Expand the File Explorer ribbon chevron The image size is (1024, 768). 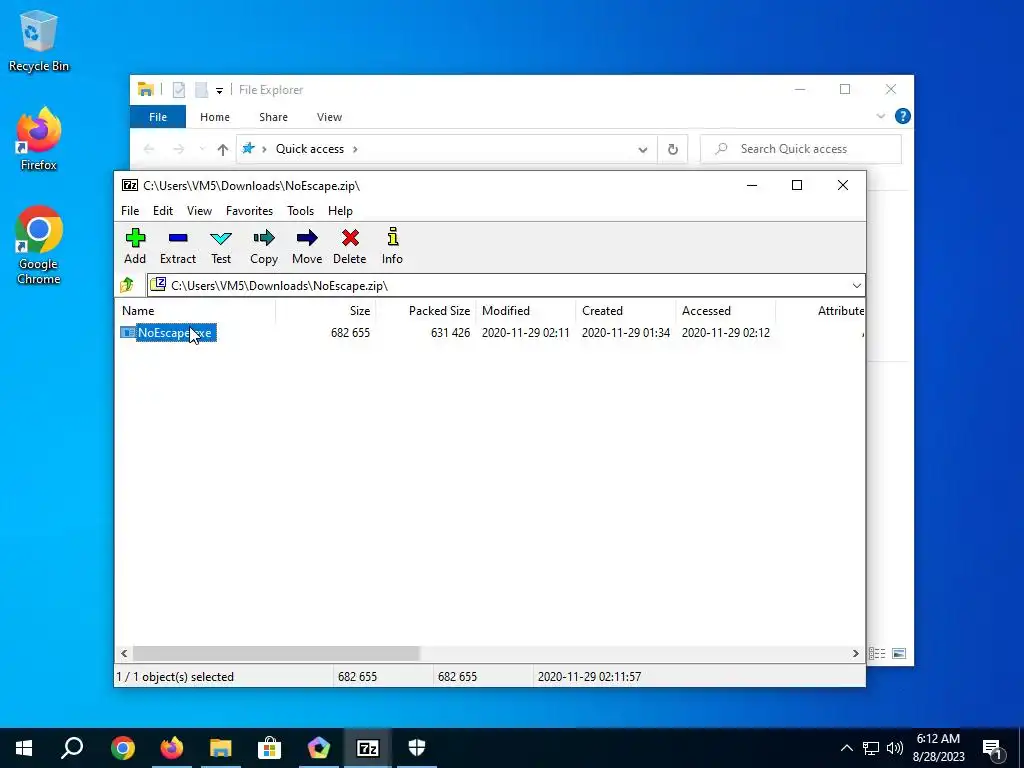click(x=880, y=116)
